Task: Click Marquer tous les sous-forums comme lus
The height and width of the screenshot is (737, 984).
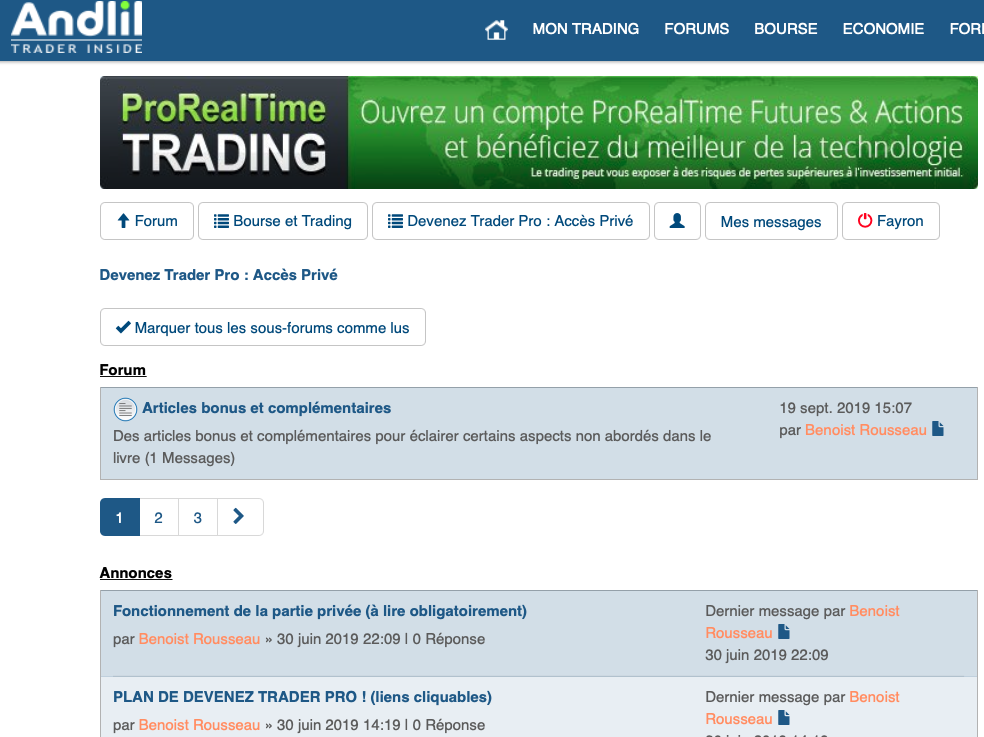Action: [x=262, y=327]
